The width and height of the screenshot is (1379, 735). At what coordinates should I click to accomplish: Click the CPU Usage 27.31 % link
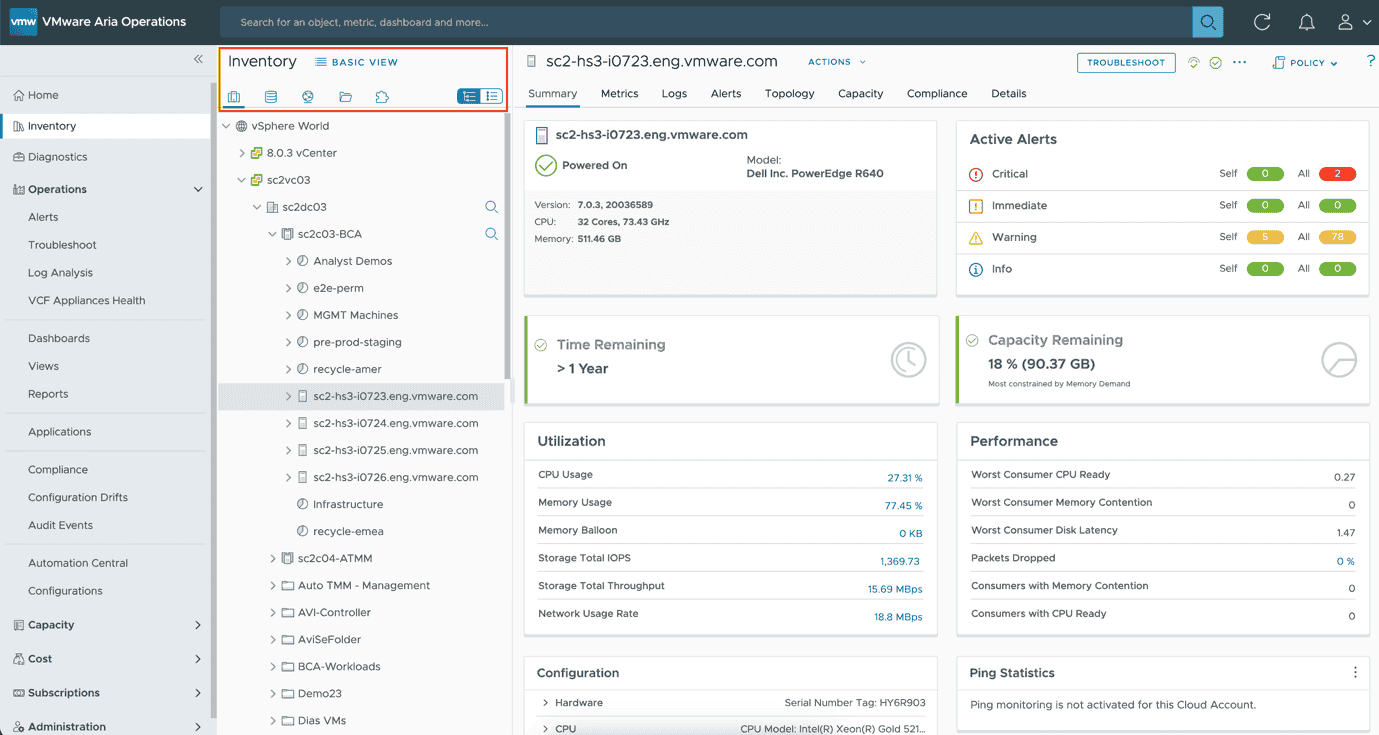(x=904, y=478)
